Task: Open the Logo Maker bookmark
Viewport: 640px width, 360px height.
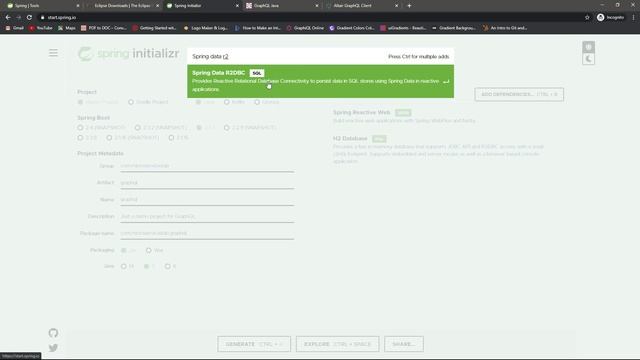Action: [x=206, y=28]
